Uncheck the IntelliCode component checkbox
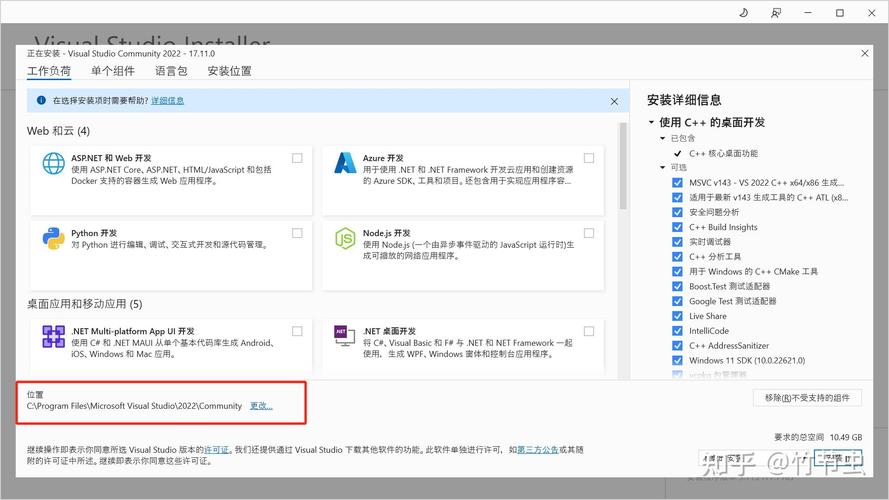 tap(678, 331)
